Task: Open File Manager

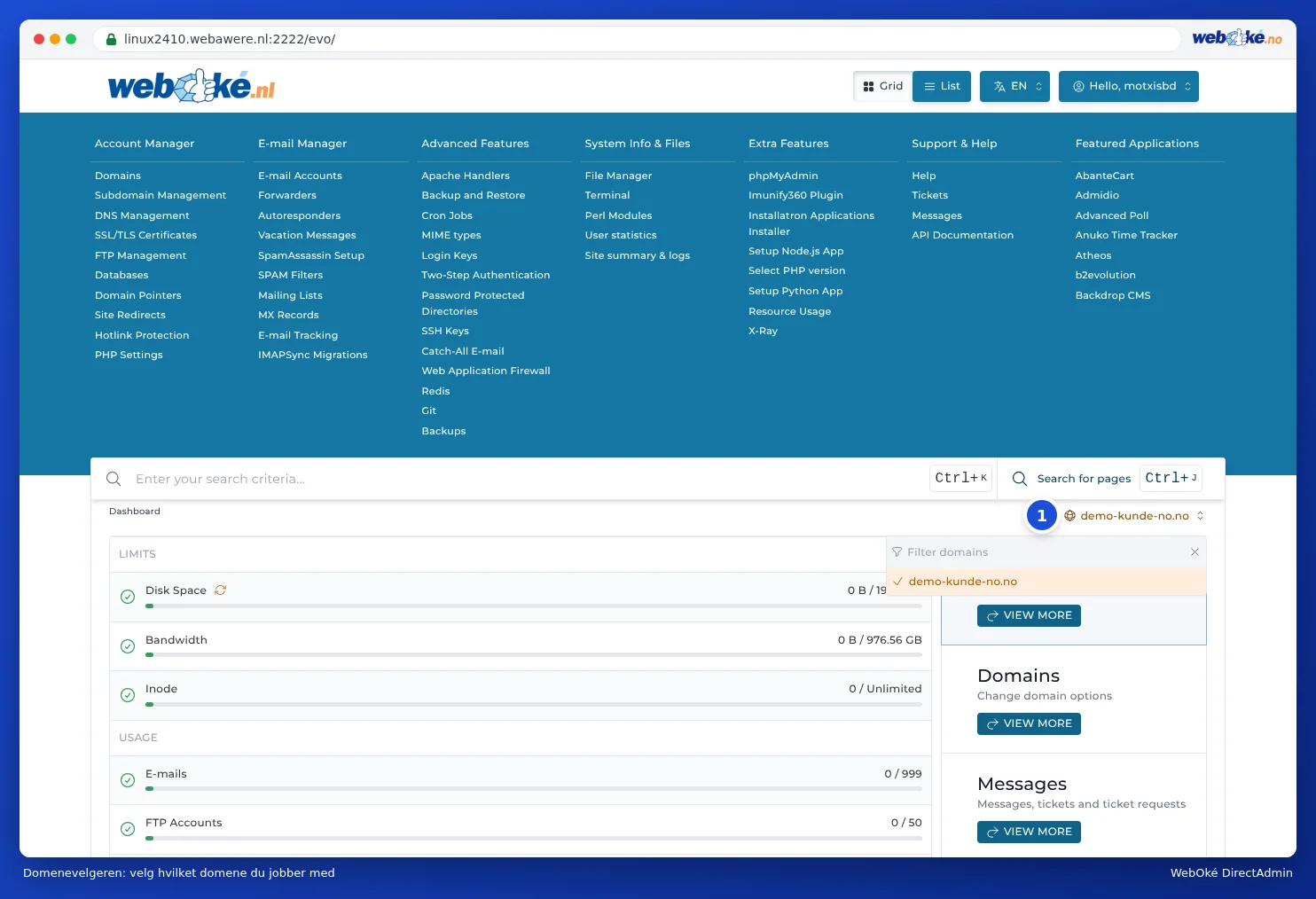Action: point(618,176)
